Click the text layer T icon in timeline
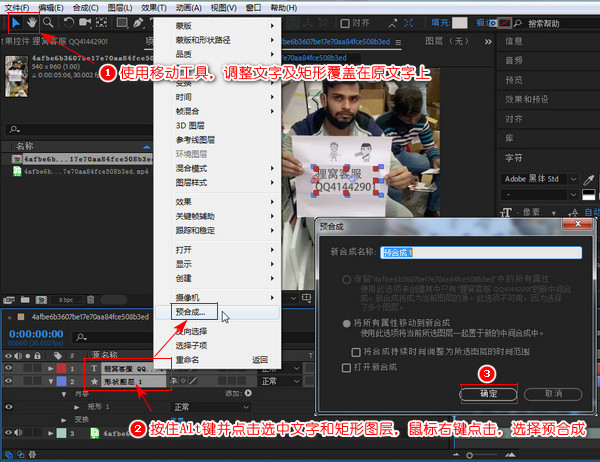Viewport: 600px width, 462px height. click(94, 369)
